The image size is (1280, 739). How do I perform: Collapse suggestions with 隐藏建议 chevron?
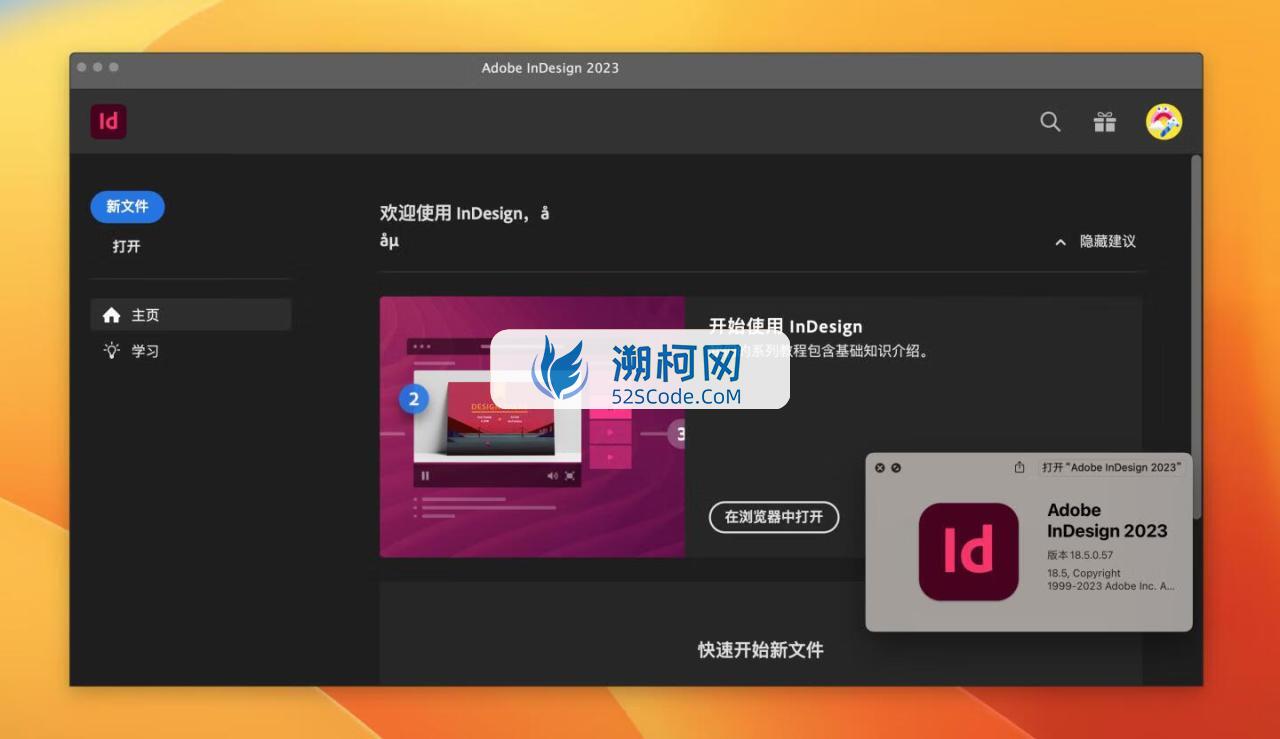point(1095,242)
